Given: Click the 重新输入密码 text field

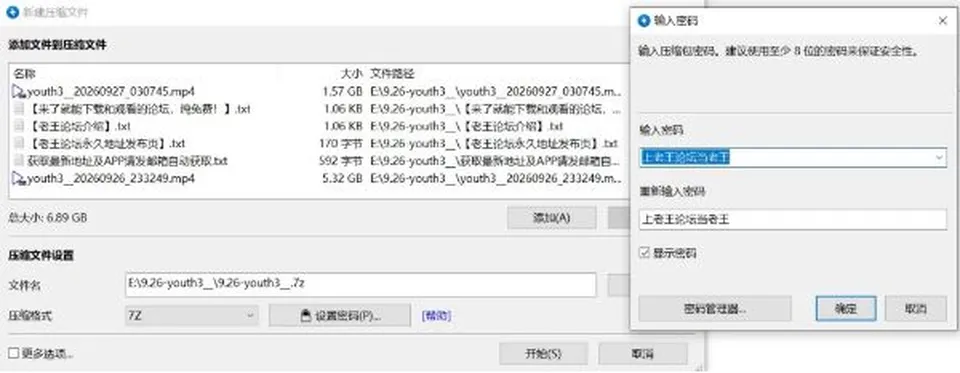Looking at the screenshot, I should 793,219.
